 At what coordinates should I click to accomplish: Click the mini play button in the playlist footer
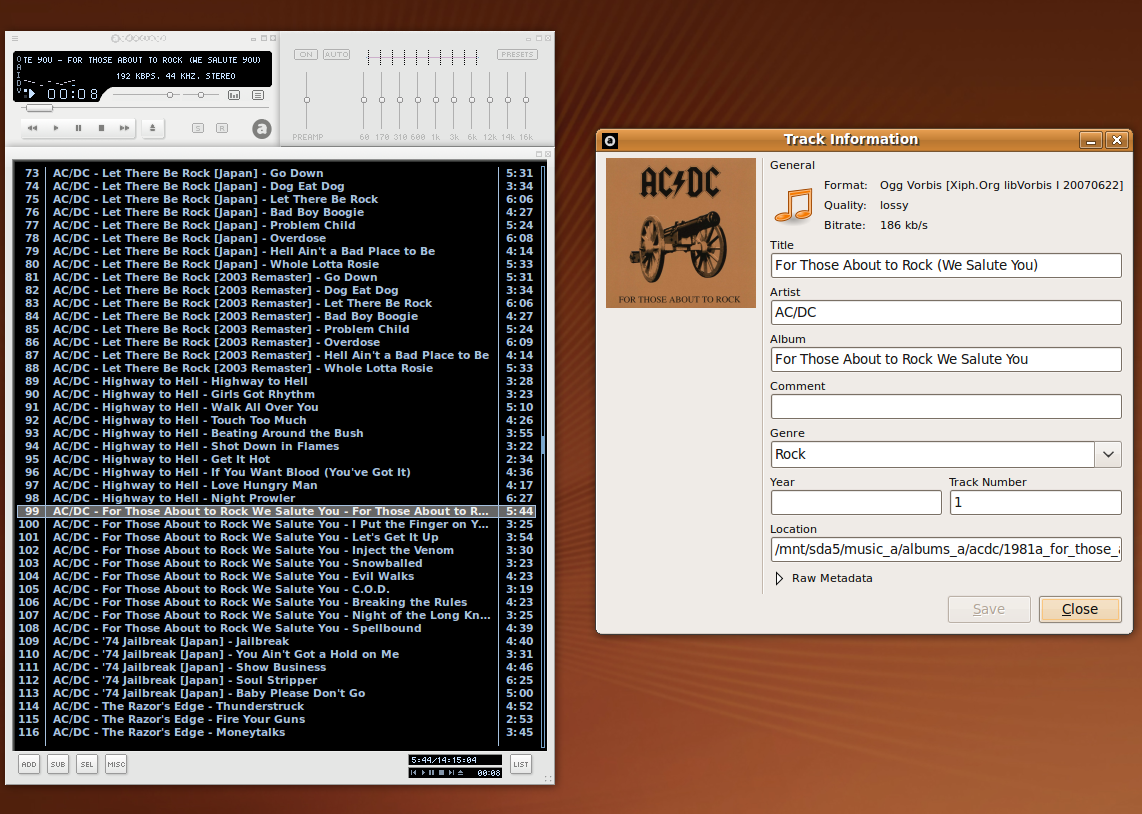coord(423,772)
